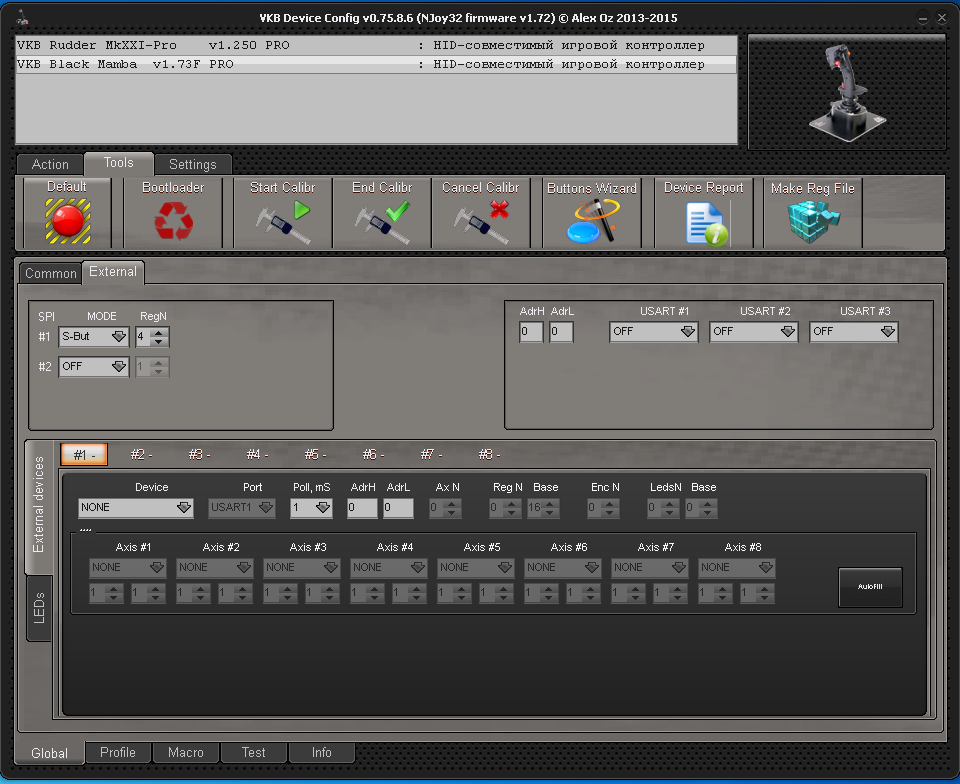The width and height of the screenshot is (960, 784).
Task: Open the Device dropdown showing NONE
Action: [x=135, y=507]
